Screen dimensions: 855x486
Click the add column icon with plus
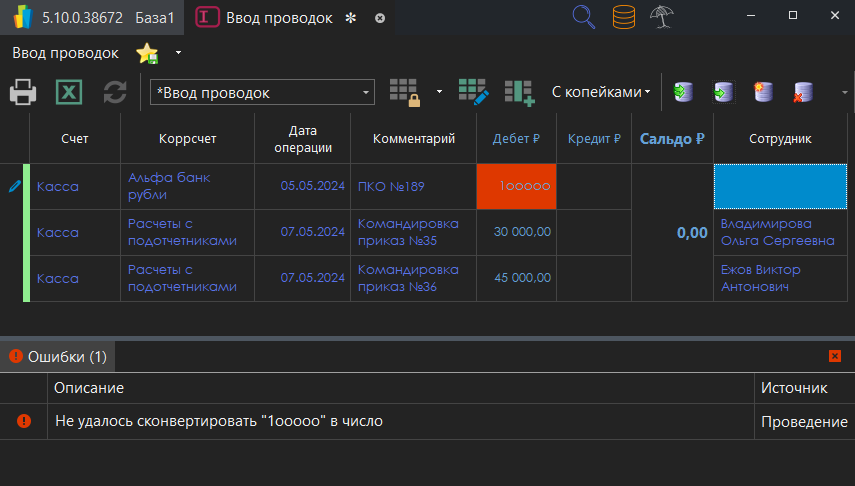coord(519,92)
